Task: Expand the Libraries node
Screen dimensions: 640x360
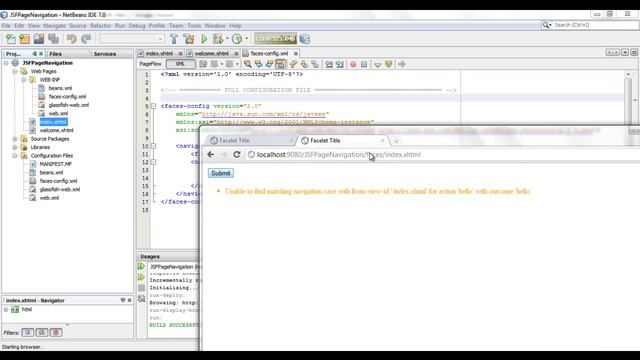Action: point(15,147)
